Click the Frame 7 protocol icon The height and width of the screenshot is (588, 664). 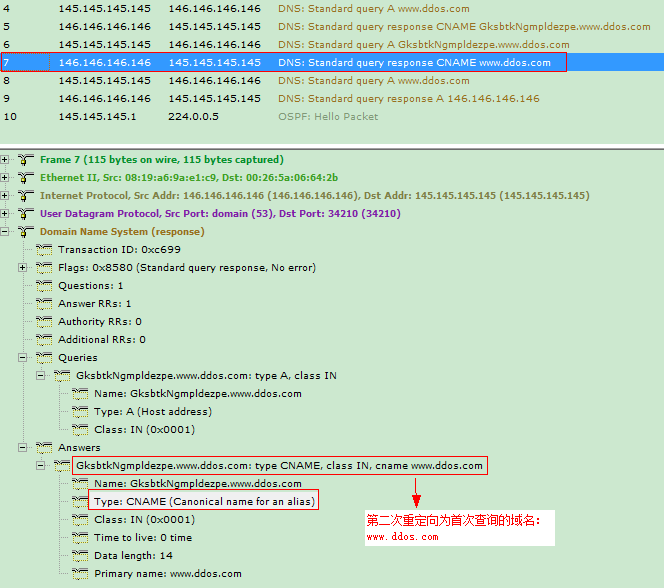(26, 160)
